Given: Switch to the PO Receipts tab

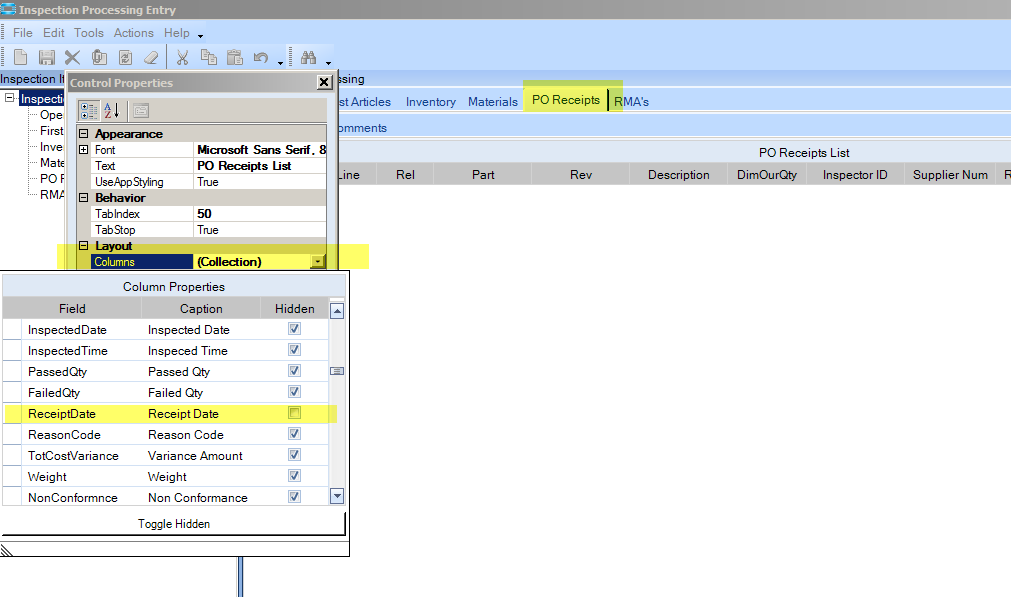Looking at the screenshot, I should 565,100.
